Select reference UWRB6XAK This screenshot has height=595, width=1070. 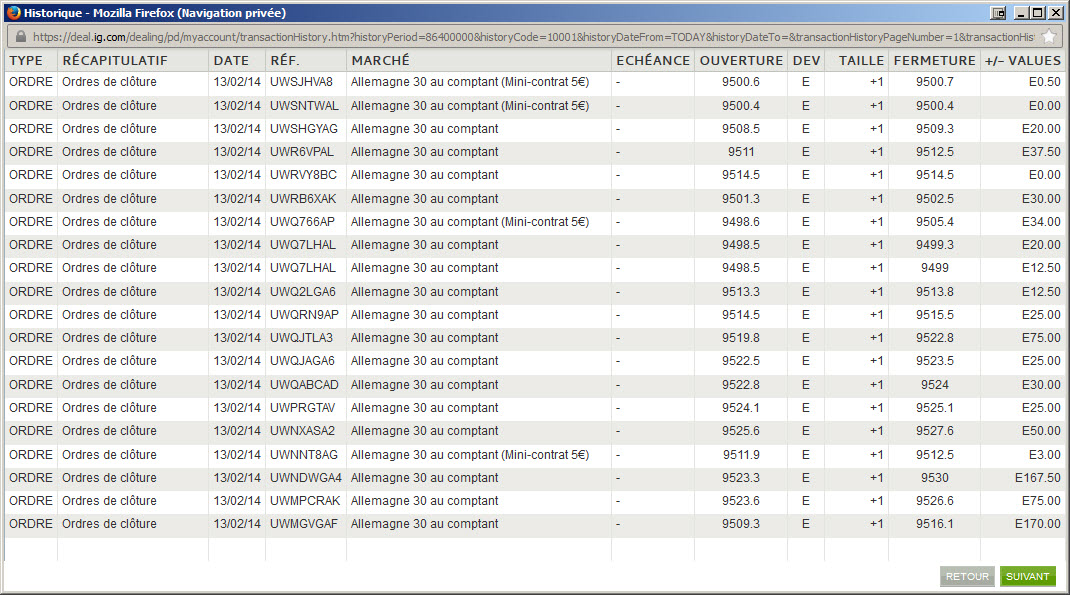click(x=303, y=199)
